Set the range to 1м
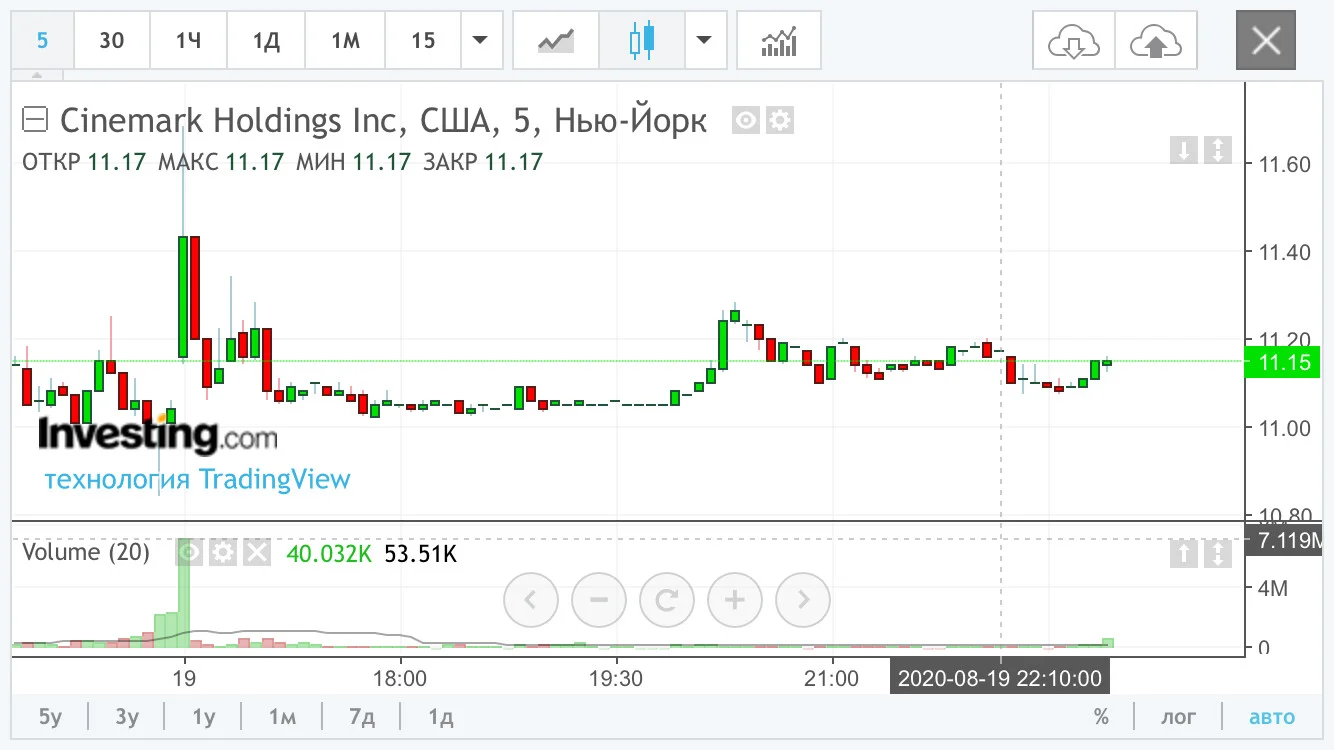The width and height of the screenshot is (1334, 750). pos(282,717)
